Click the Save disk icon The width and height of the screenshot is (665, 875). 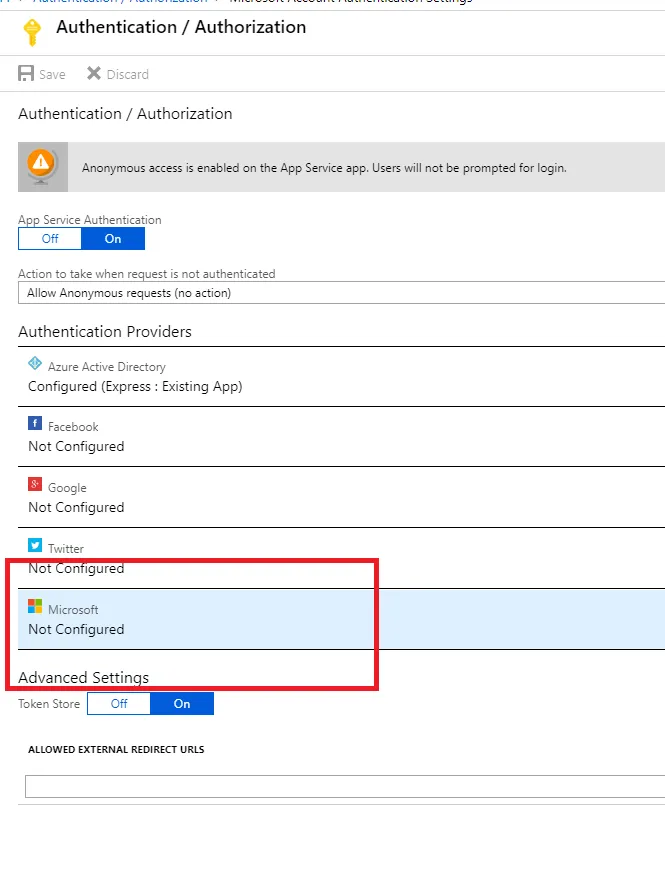coord(26,74)
